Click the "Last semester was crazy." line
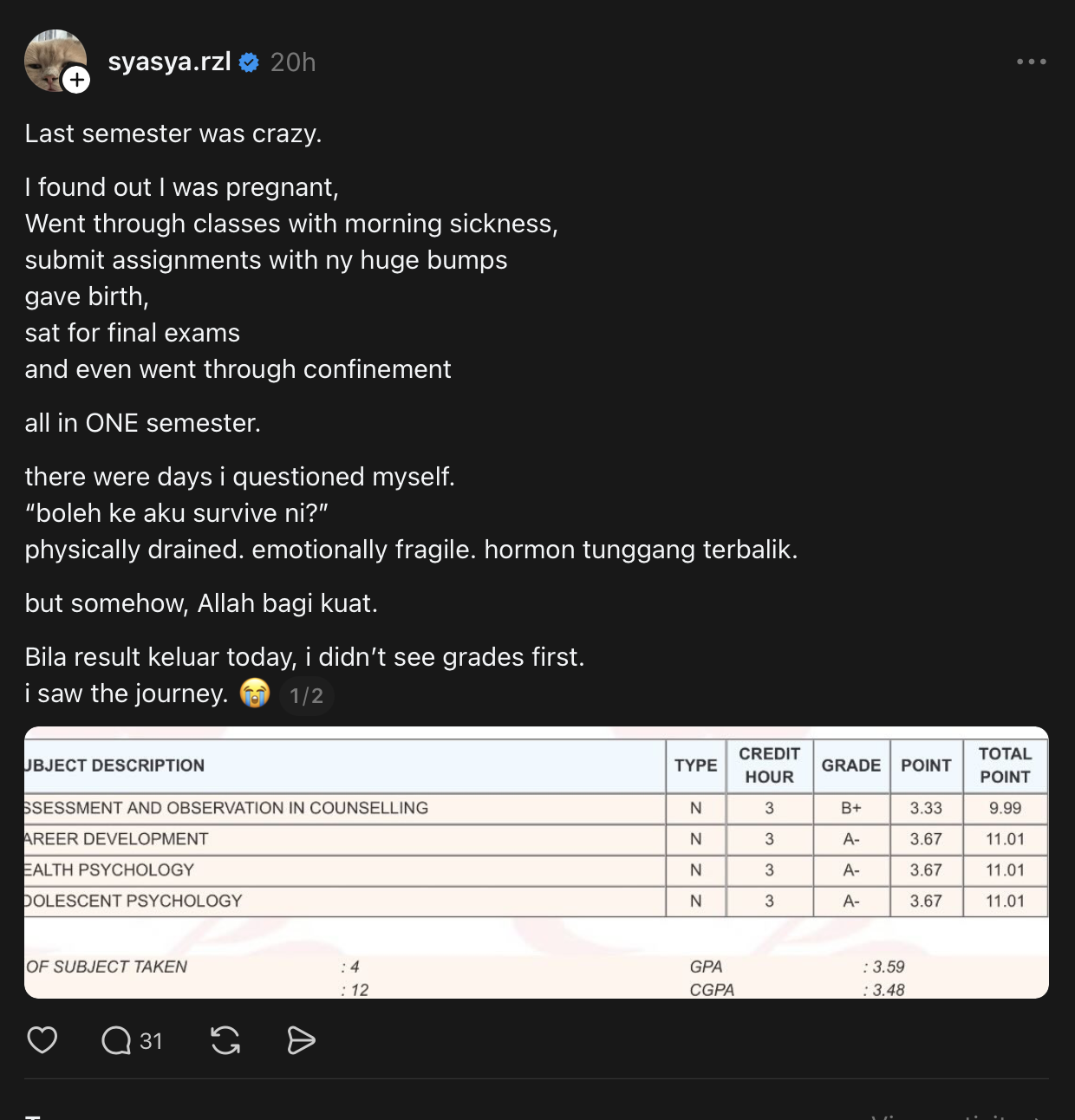Screen dimensions: 1075x1120 coord(173,133)
